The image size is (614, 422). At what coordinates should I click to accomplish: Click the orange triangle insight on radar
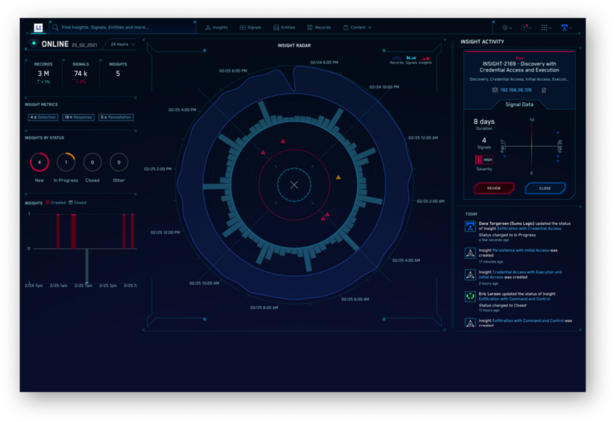tap(338, 177)
